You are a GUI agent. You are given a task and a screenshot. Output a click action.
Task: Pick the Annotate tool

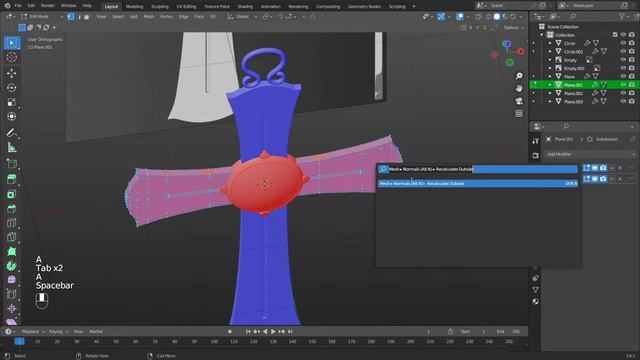[12, 133]
